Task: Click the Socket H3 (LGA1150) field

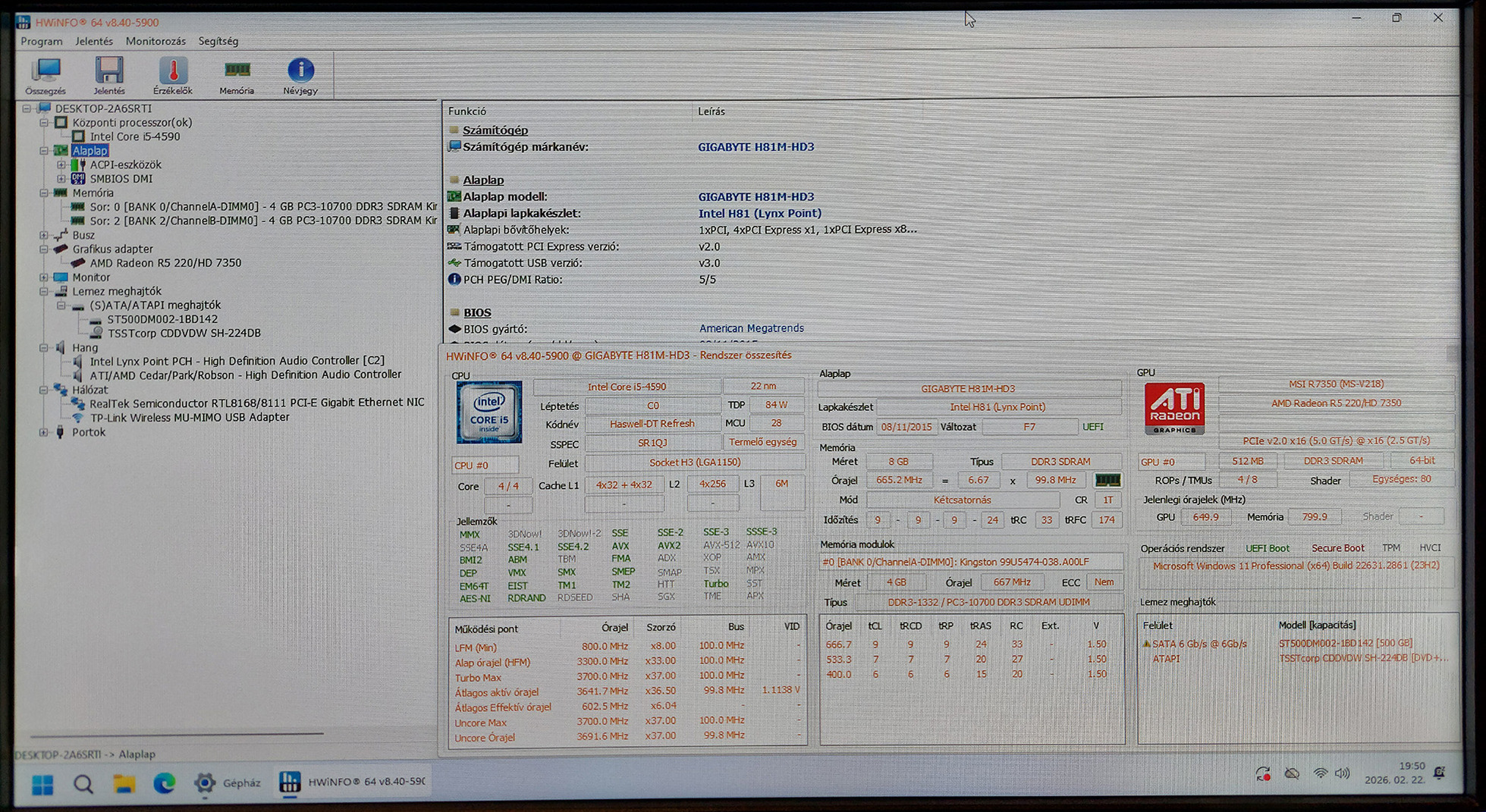Action: [695, 462]
